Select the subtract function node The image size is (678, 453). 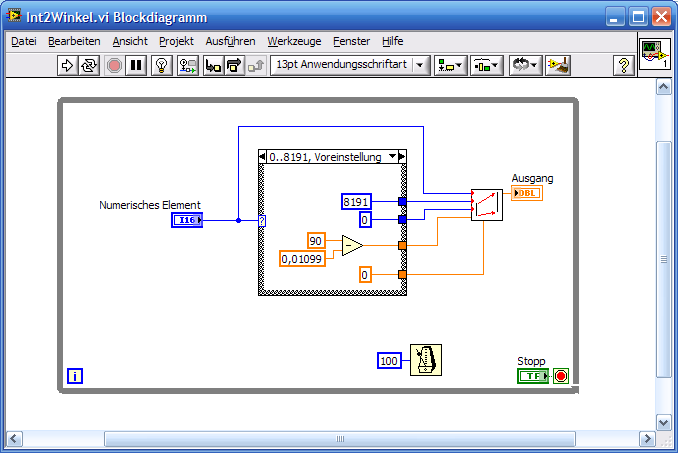[x=352, y=246]
